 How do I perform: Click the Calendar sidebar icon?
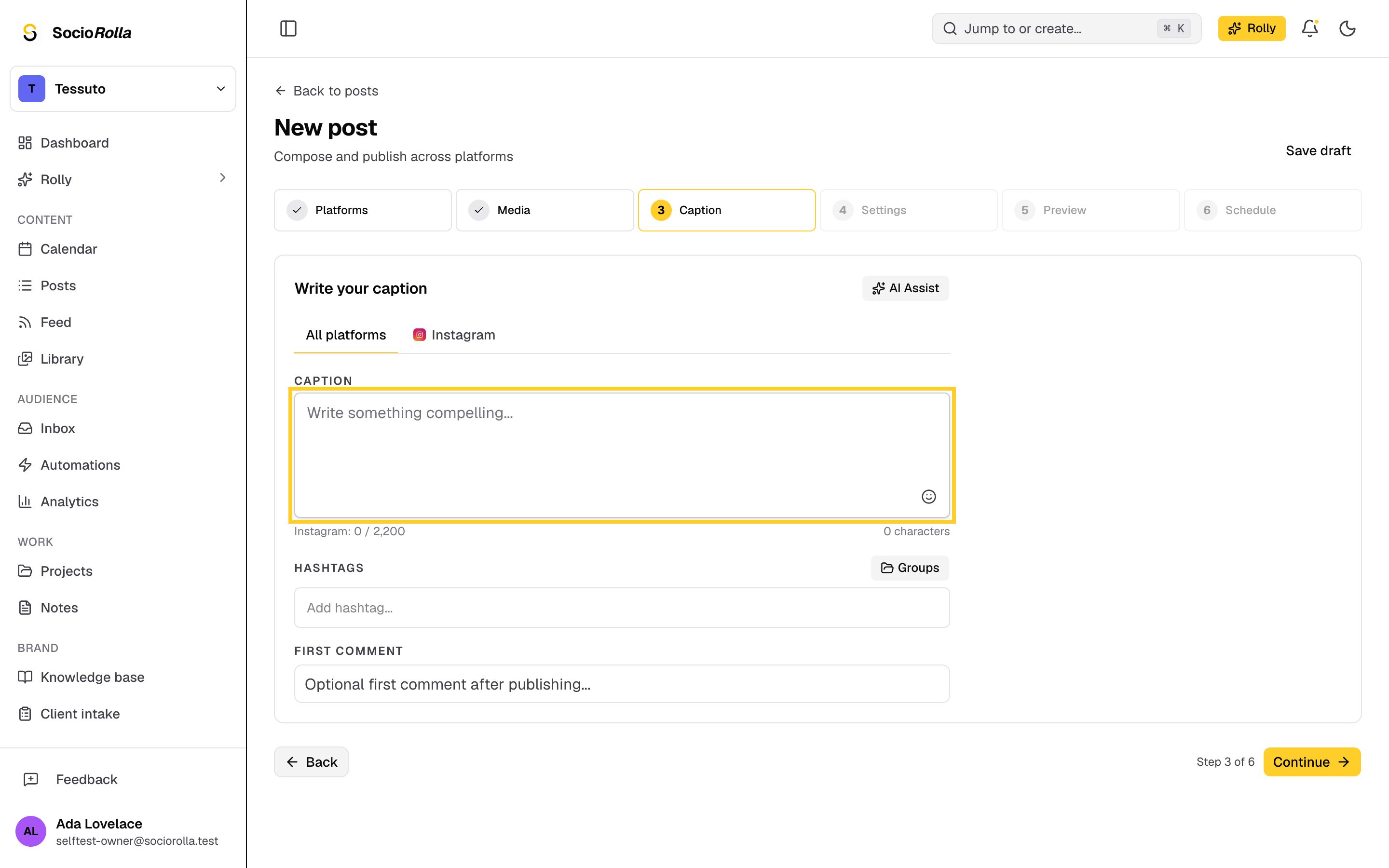25,248
